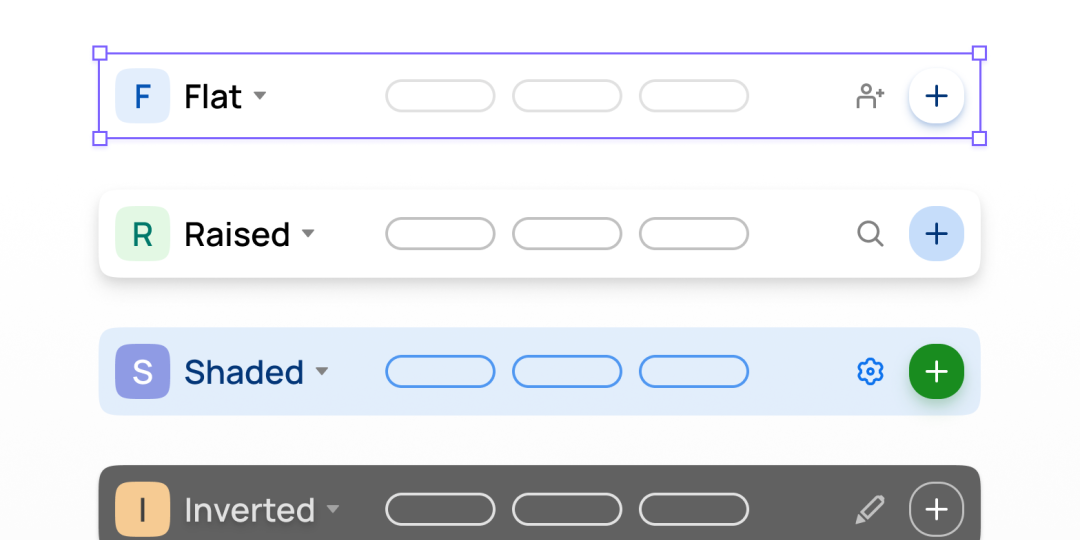
Task: Open the blue gear settings icon
Action: (x=870, y=371)
